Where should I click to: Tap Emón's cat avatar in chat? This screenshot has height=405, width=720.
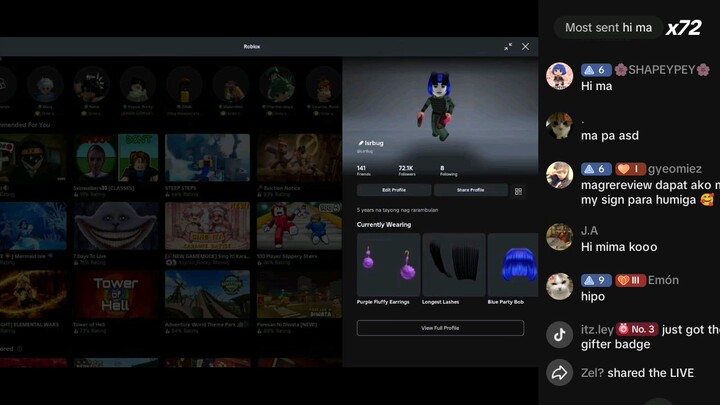(x=560, y=287)
